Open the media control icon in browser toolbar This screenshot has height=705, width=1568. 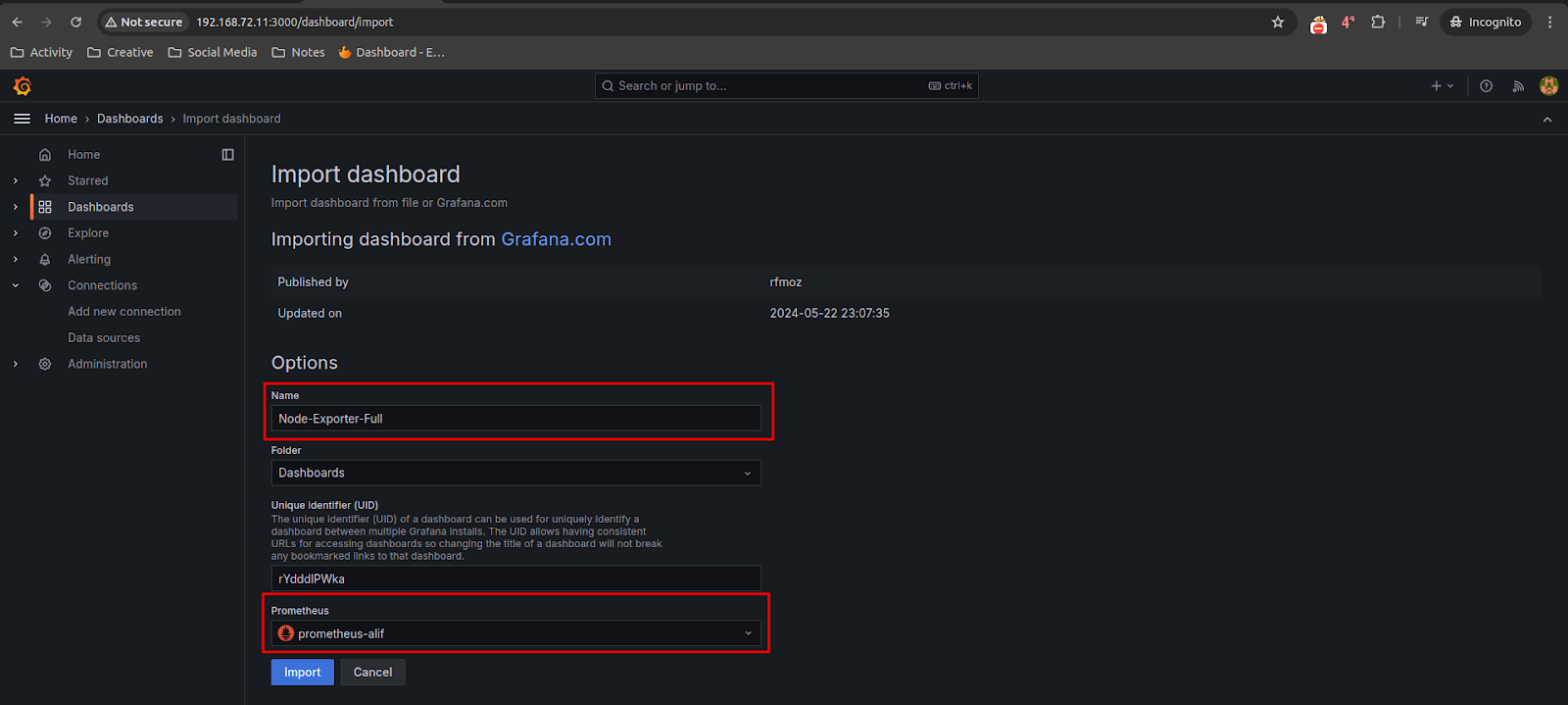1422,22
